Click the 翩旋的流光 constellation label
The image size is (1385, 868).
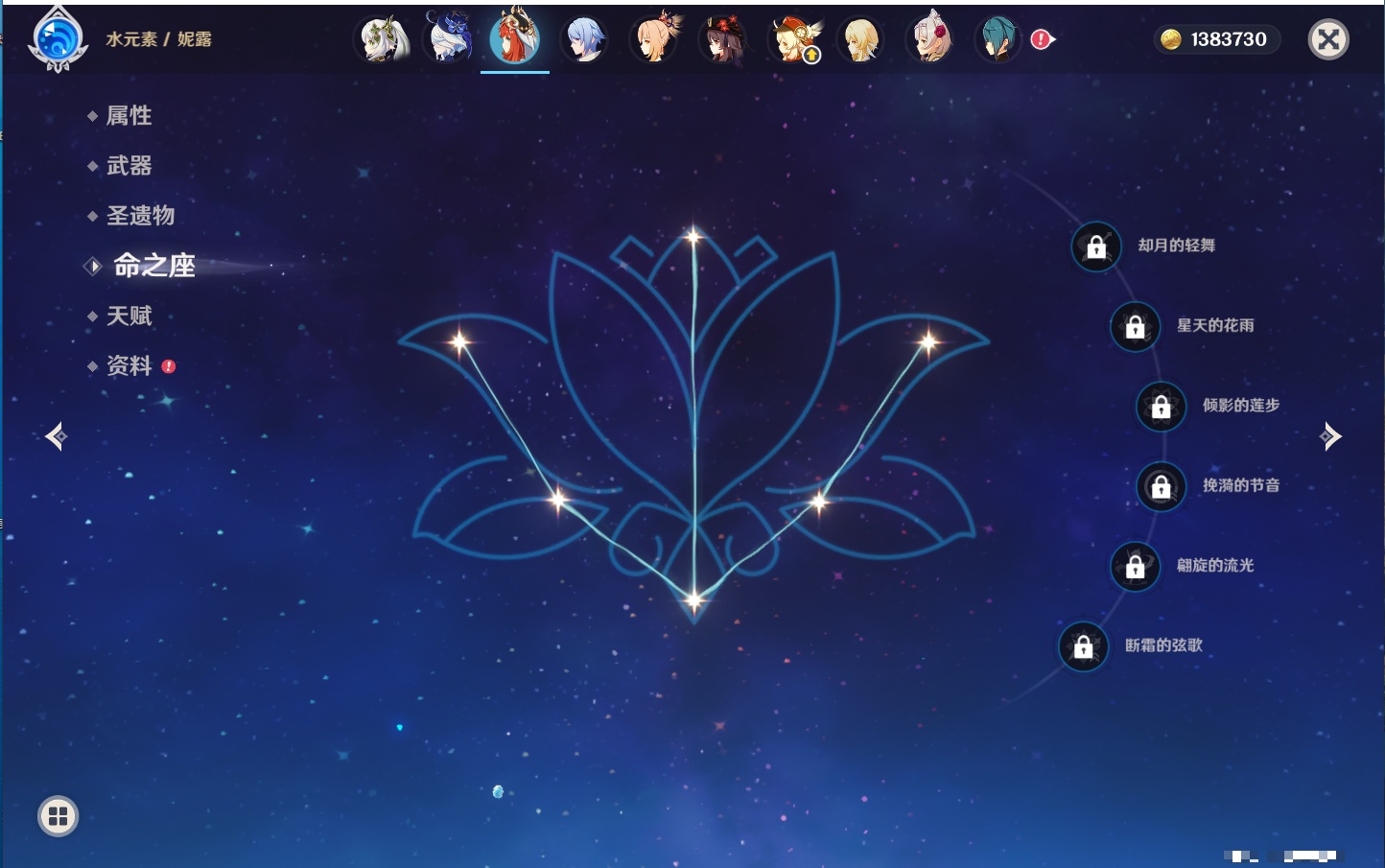(1215, 565)
